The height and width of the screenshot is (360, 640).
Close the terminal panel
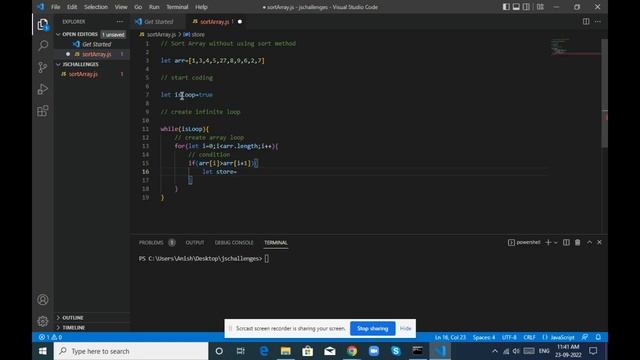coord(599,242)
